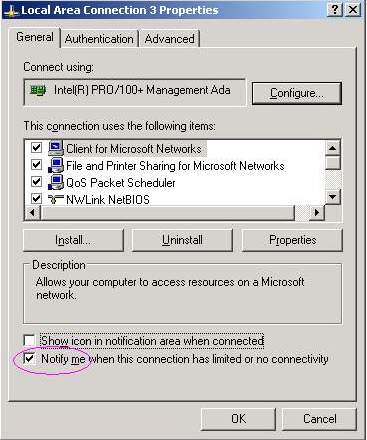Uncheck Client for Microsoft Networks checkbox

point(36,147)
